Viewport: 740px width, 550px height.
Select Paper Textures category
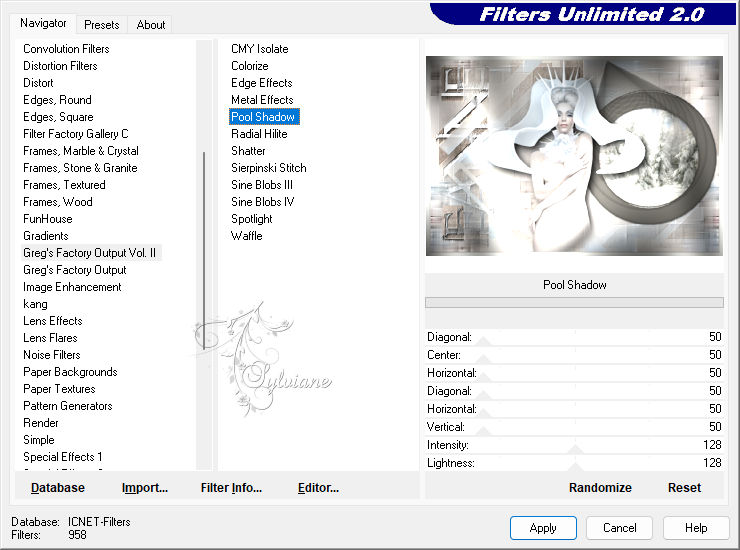59,389
